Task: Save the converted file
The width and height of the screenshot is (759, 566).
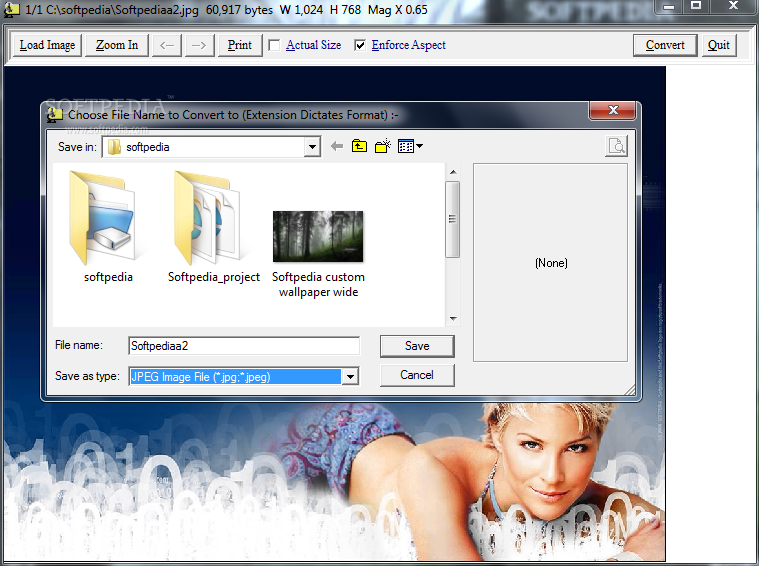Action: (417, 346)
